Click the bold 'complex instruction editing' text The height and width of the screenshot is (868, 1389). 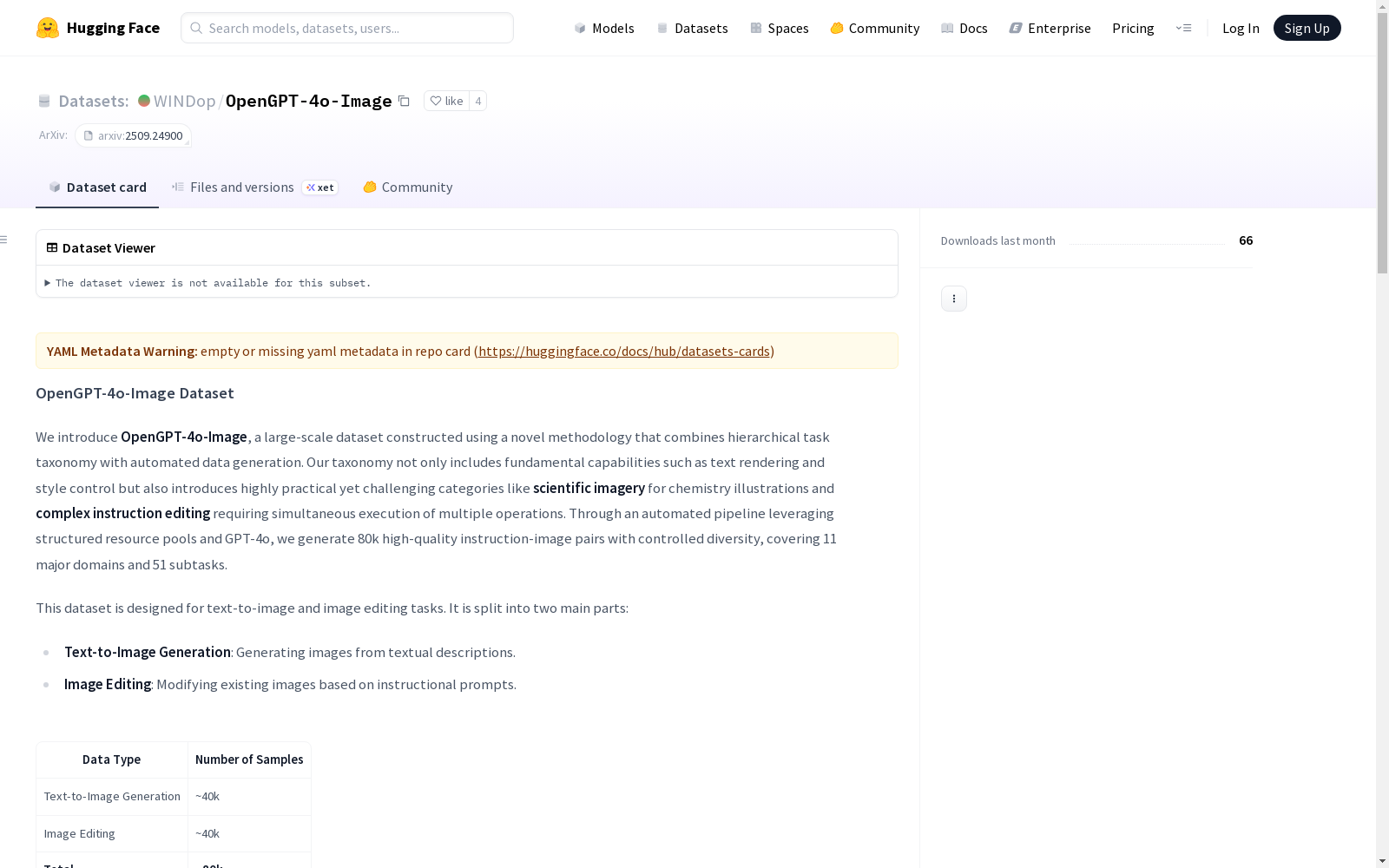tap(122, 513)
